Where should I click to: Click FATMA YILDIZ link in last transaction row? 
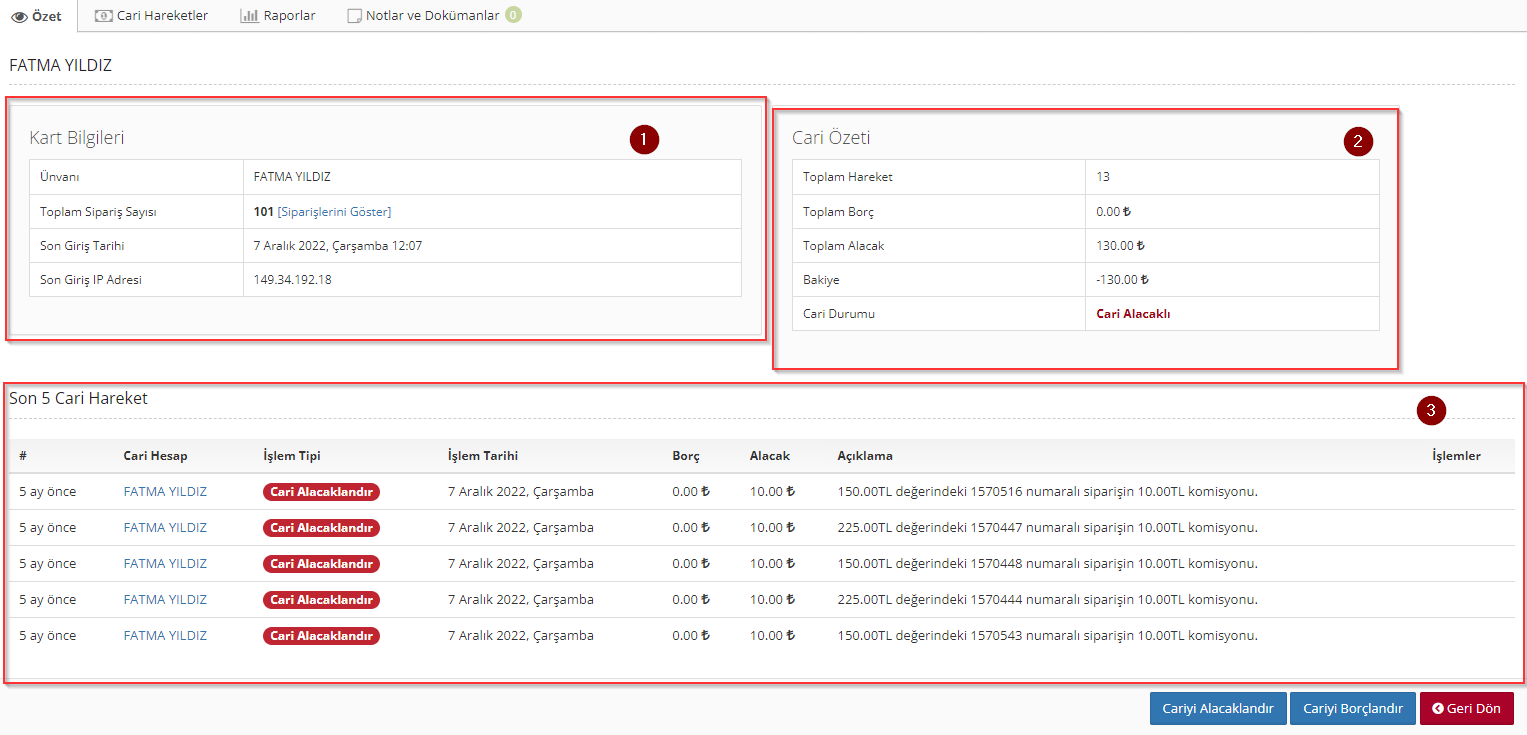pyautogui.click(x=165, y=636)
